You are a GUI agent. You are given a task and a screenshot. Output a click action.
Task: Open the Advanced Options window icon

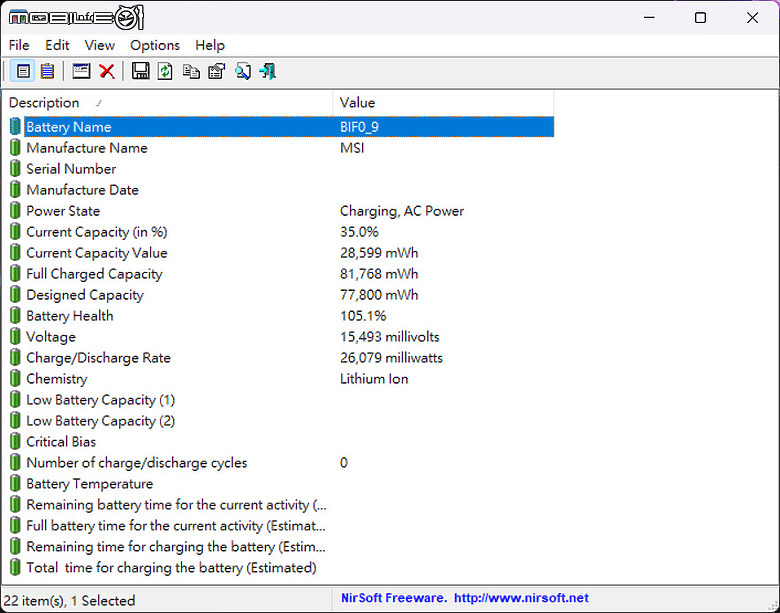[x=81, y=71]
